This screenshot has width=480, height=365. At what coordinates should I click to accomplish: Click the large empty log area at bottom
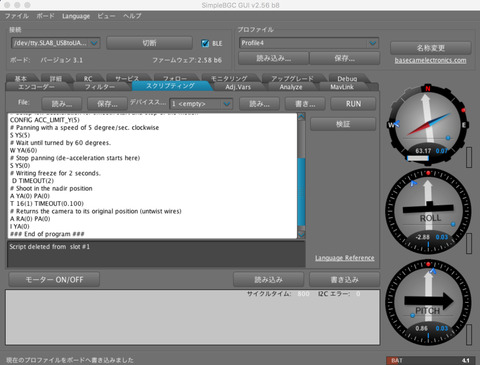point(193,317)
